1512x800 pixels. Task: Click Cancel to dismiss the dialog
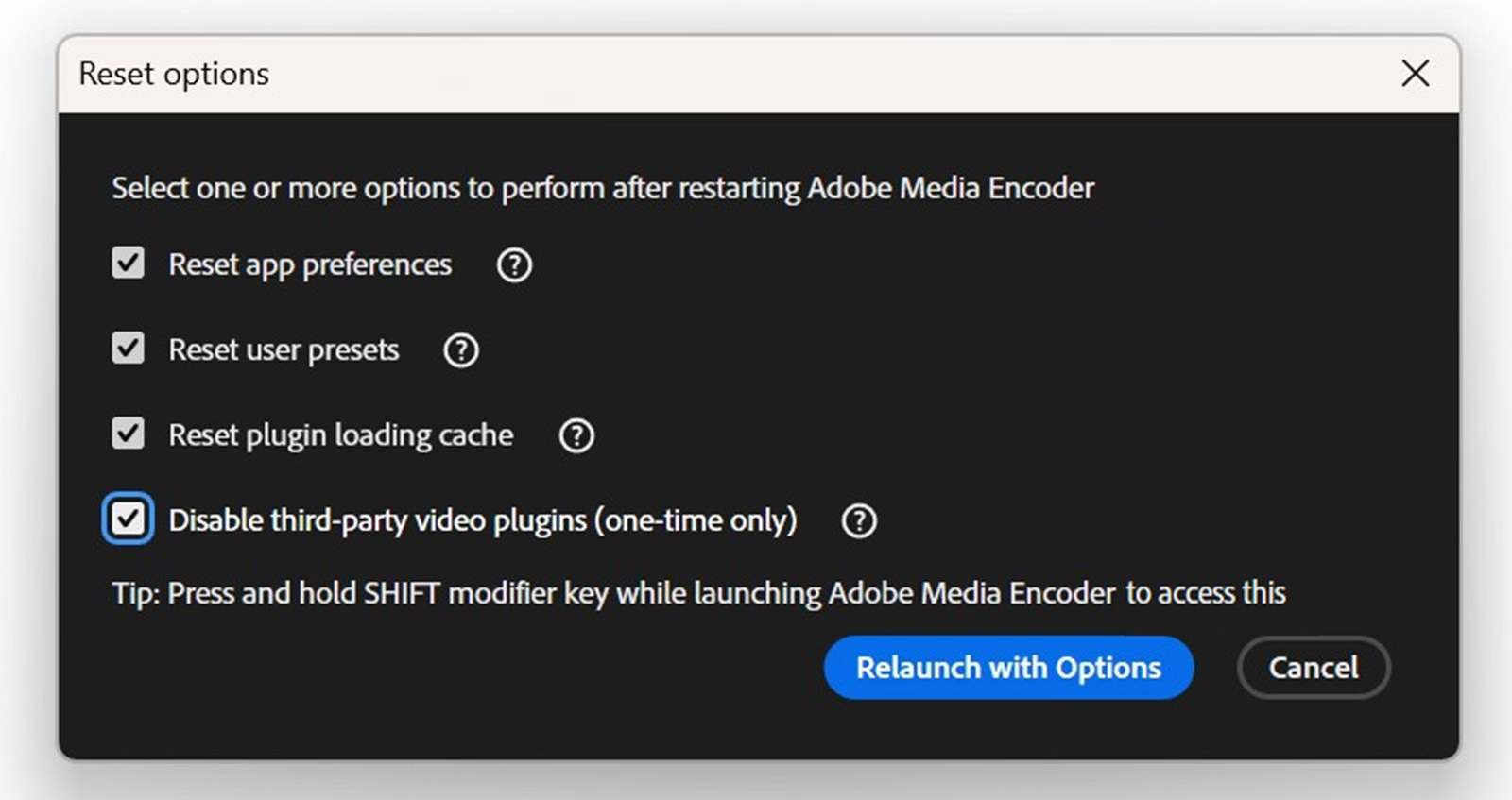pos(1313,668)
